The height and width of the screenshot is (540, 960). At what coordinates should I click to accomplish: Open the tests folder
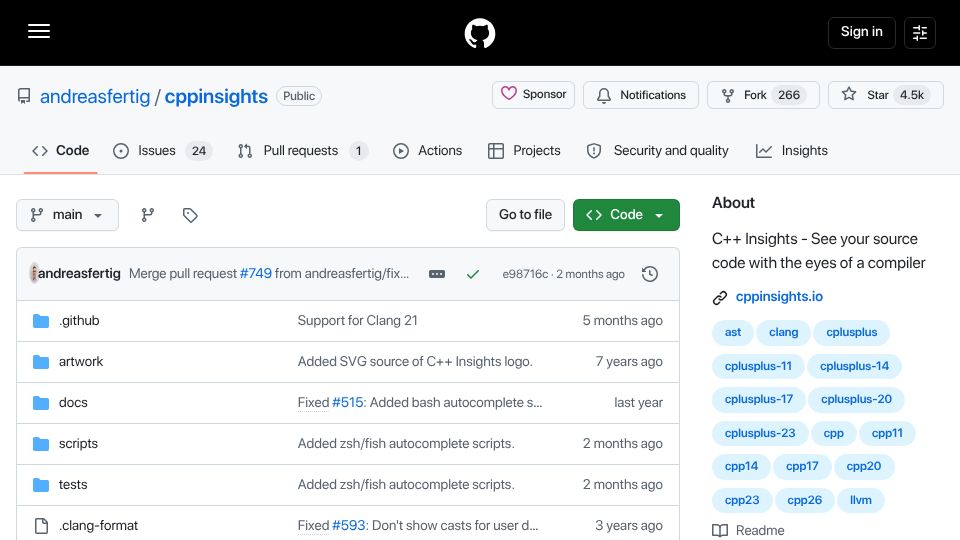pos(73,485)
